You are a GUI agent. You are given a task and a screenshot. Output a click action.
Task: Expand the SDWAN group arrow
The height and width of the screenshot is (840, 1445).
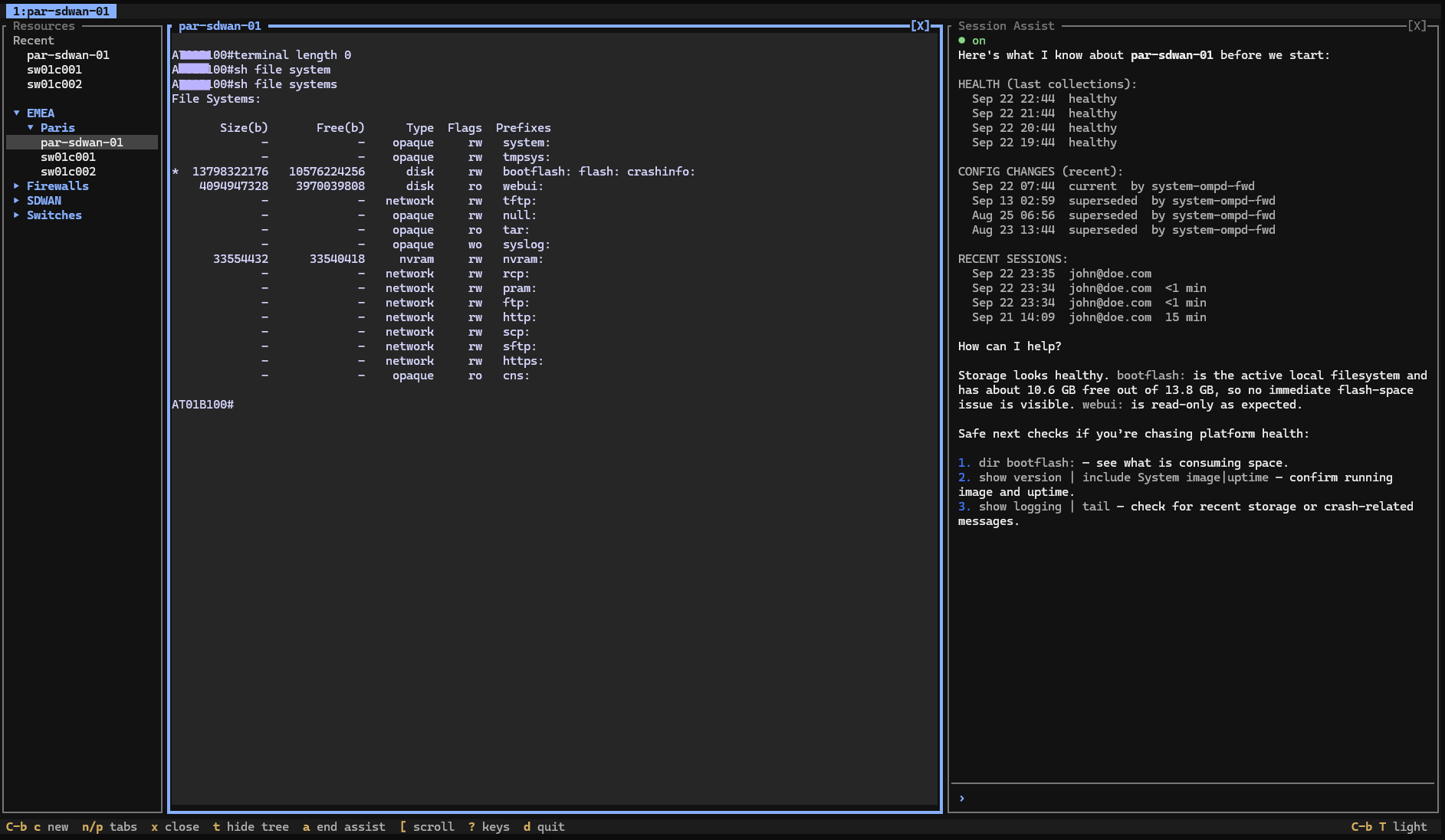pos(16,200)
